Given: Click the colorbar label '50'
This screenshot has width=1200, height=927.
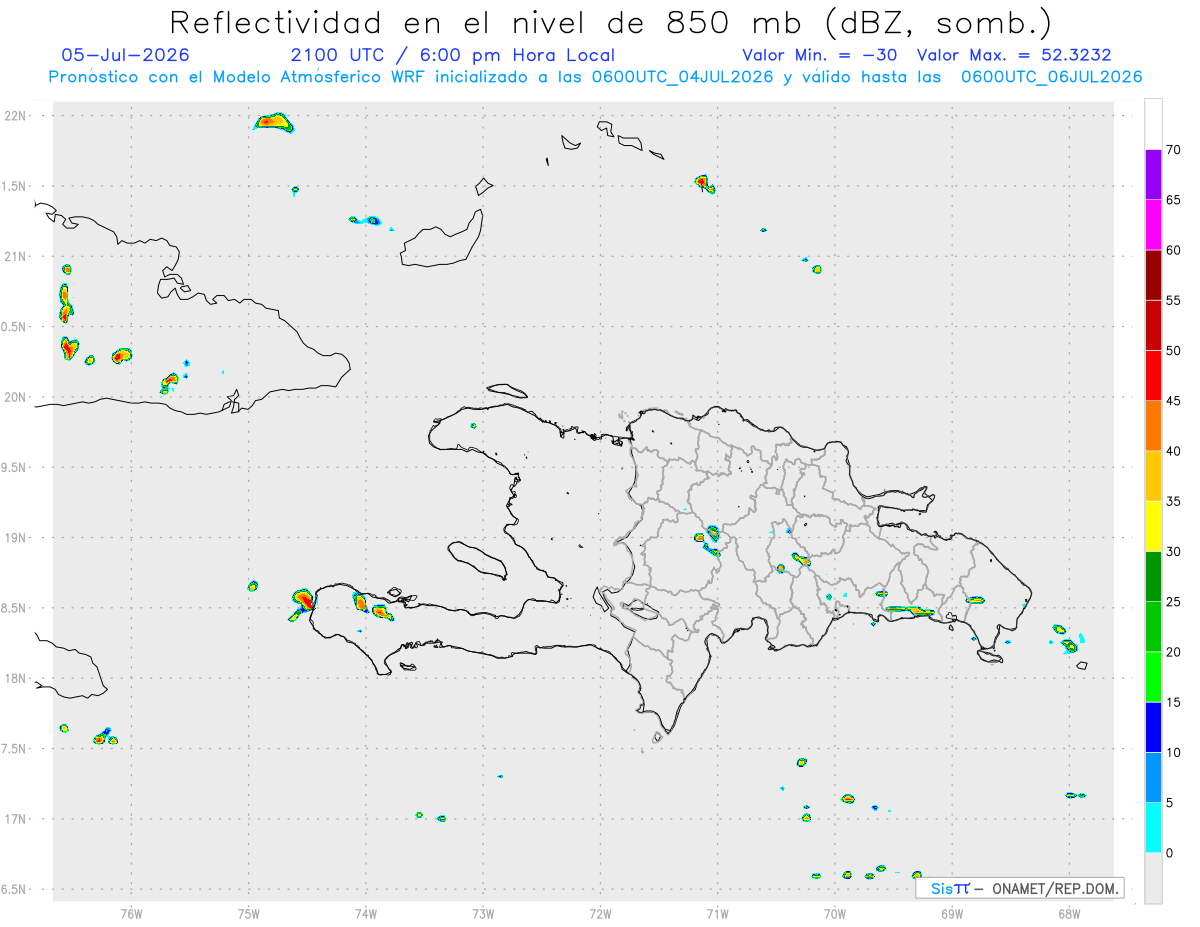Looking at the screenshot, I should (1174, 351).
